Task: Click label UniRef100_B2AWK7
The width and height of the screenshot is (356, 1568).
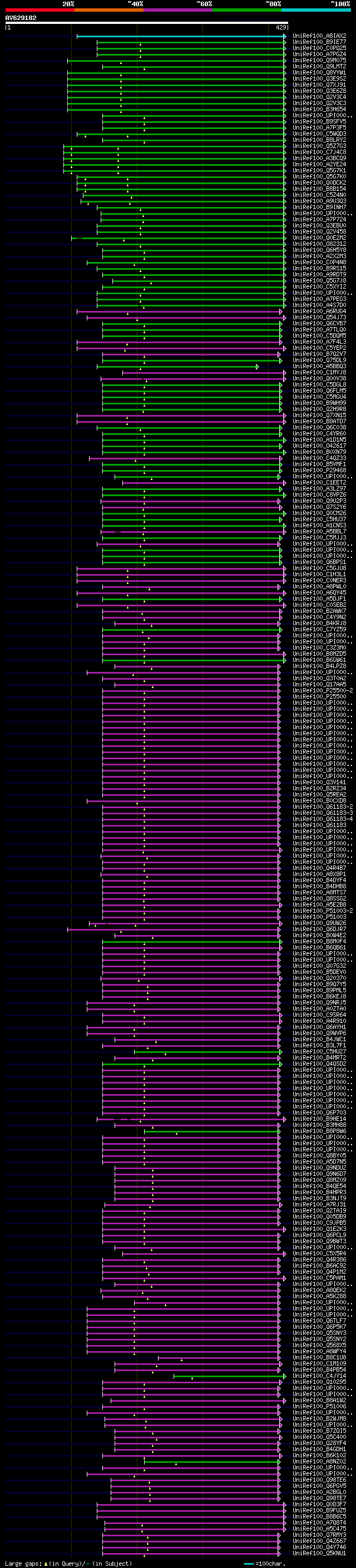Action: pyautogui.click(x=319, y=611)
